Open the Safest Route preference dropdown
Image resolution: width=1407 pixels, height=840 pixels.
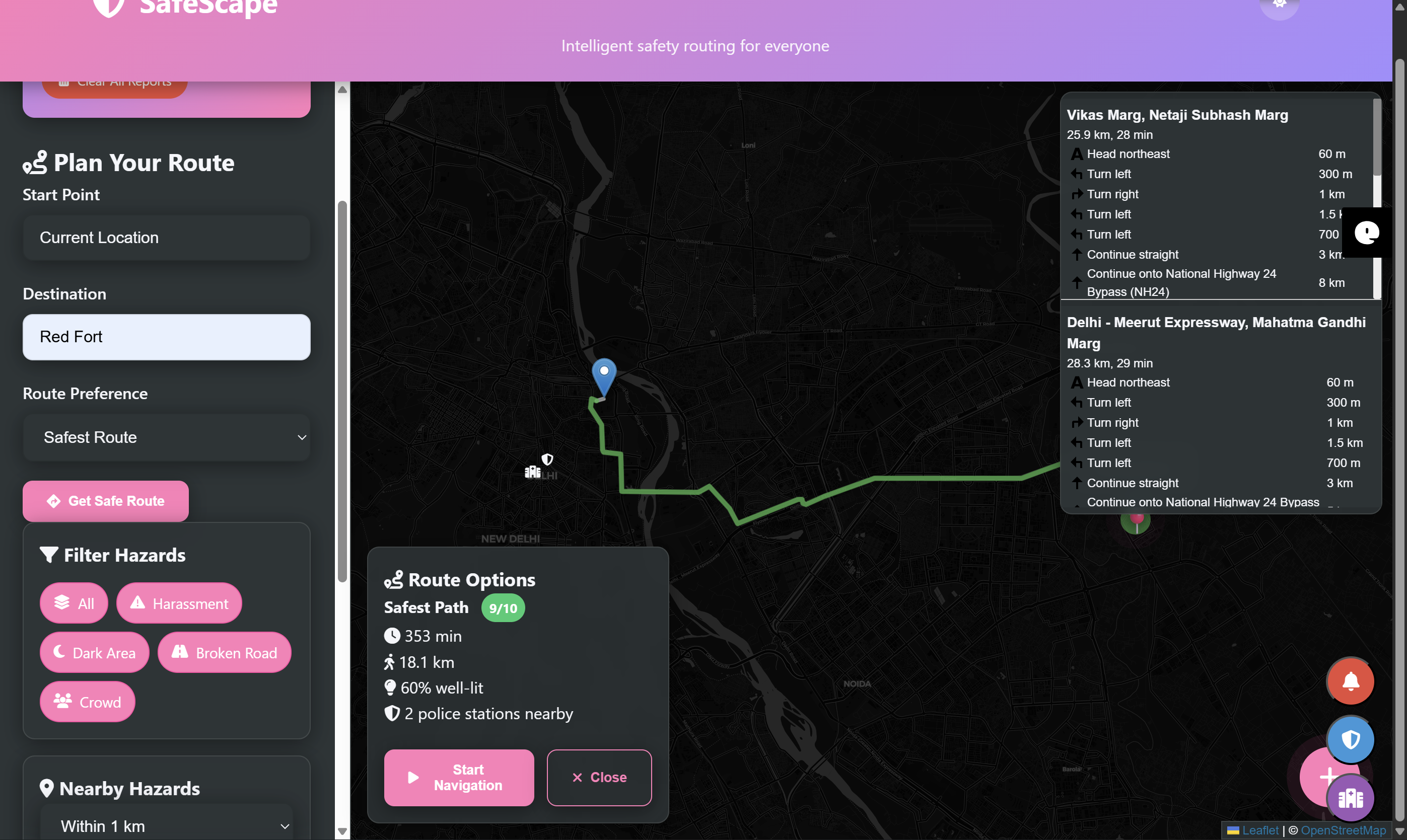(x=167, y=437)
